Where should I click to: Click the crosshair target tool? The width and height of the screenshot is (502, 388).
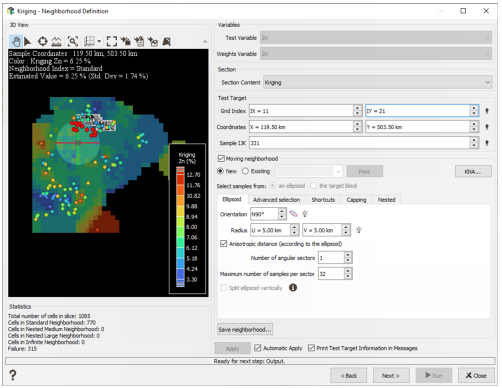click(x=42, y=41)
